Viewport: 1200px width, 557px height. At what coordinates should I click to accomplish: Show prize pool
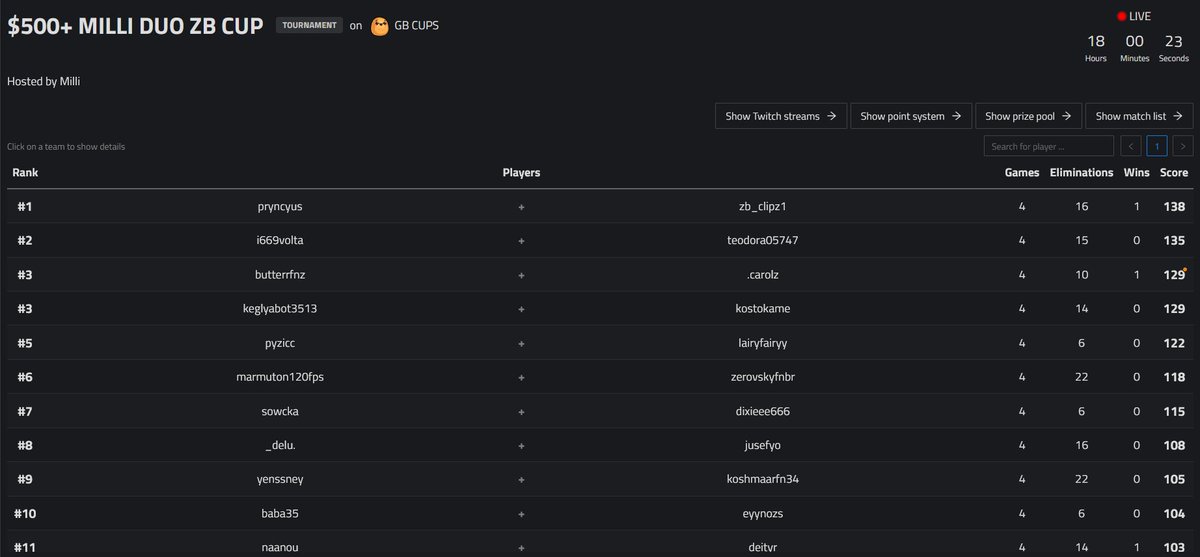click(x=1028, y=116)
